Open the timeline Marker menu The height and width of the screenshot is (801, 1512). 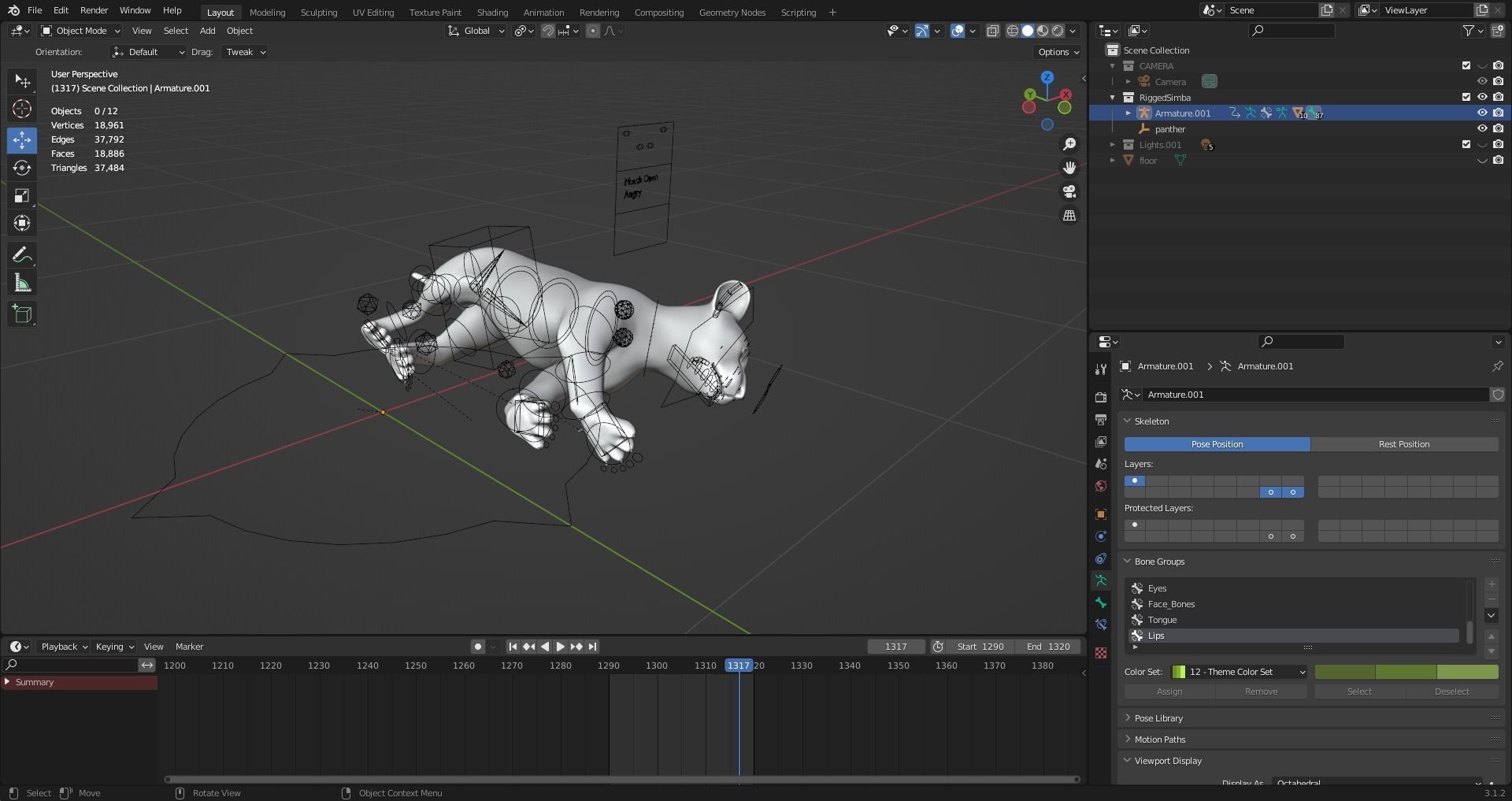pyautogui.click(x=189, y=647)
